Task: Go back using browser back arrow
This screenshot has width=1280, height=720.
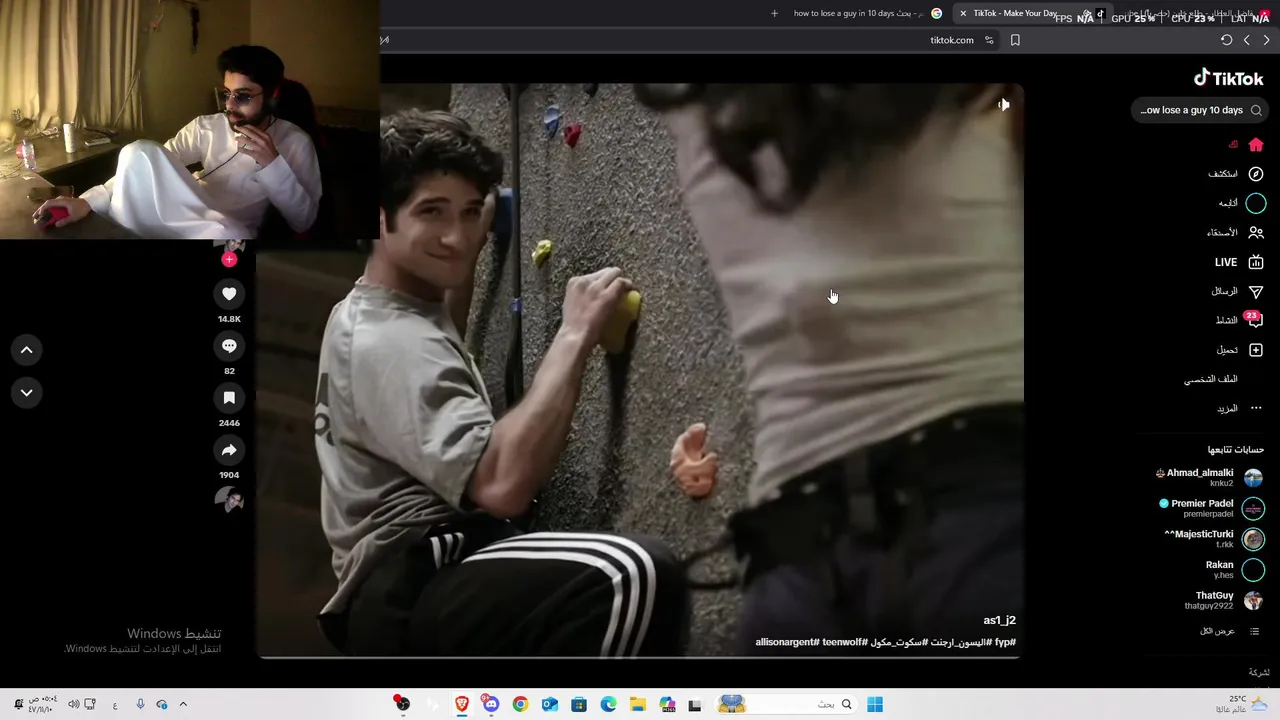Action: click(x=1266, y=40)
